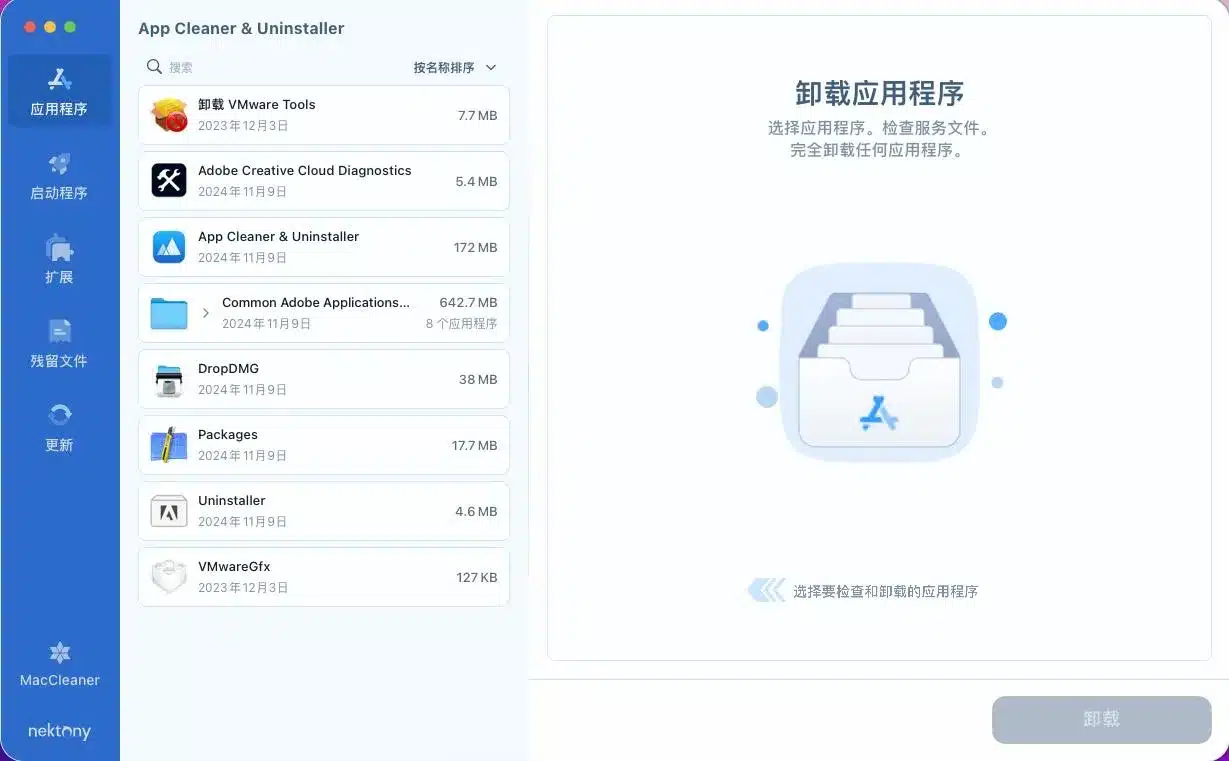Image resolution: width=1229 pixels, height=761 pixels.
Task: Select App Cleaner & Uninstaller list item
Action: tap(324, 247)
